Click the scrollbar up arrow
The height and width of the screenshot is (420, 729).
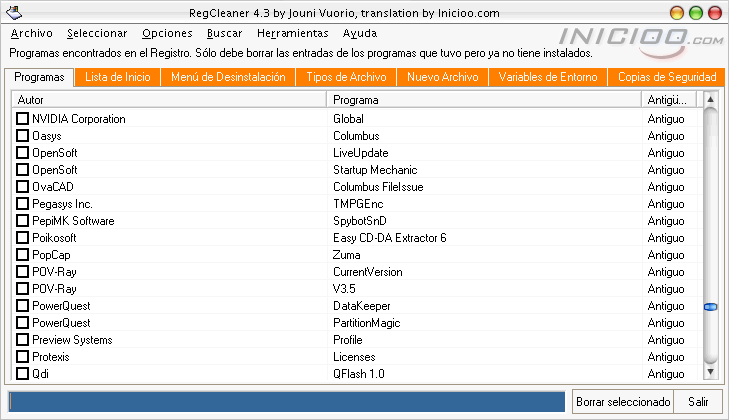click(x=710, y=99)
